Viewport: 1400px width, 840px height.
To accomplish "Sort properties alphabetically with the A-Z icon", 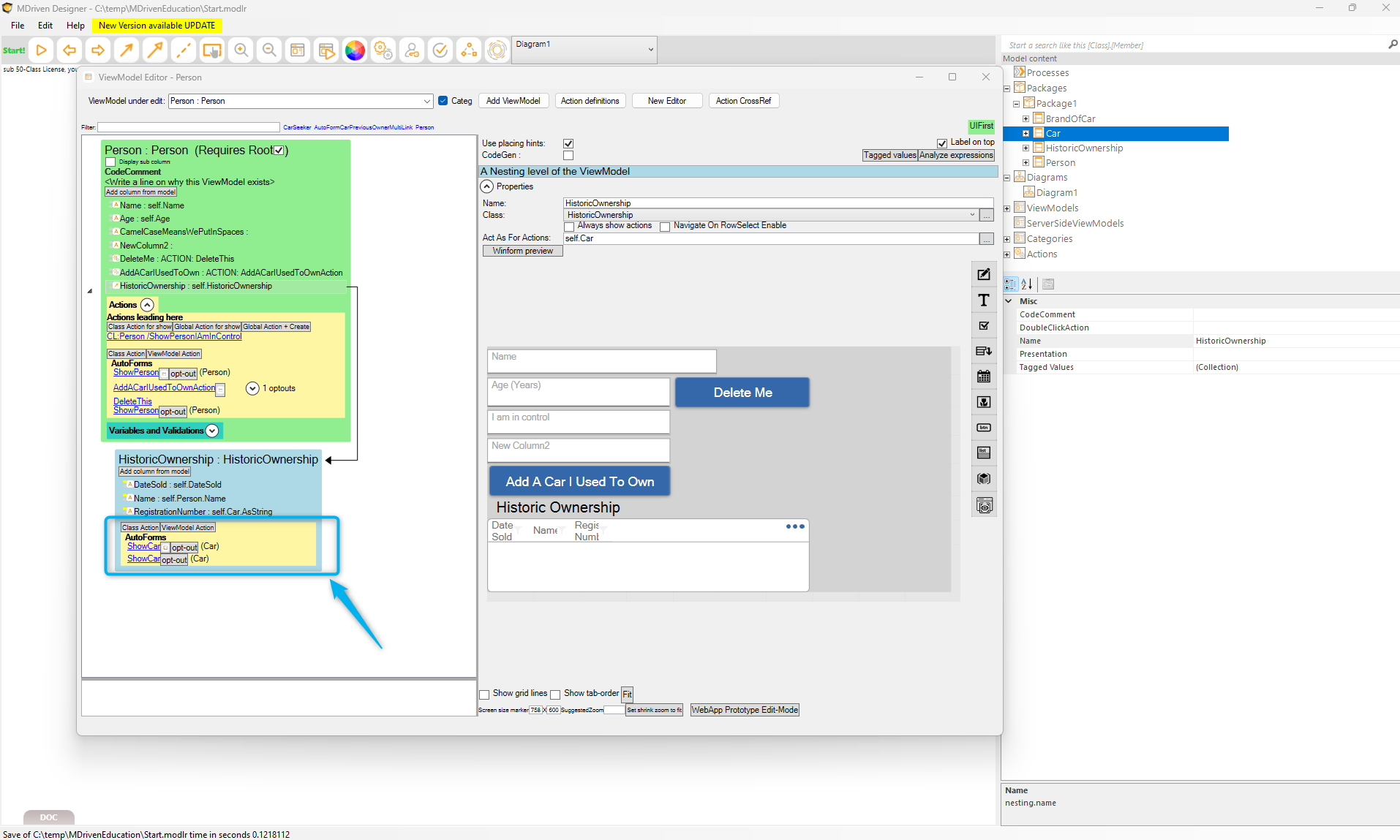I will (x=1027, y=284).
